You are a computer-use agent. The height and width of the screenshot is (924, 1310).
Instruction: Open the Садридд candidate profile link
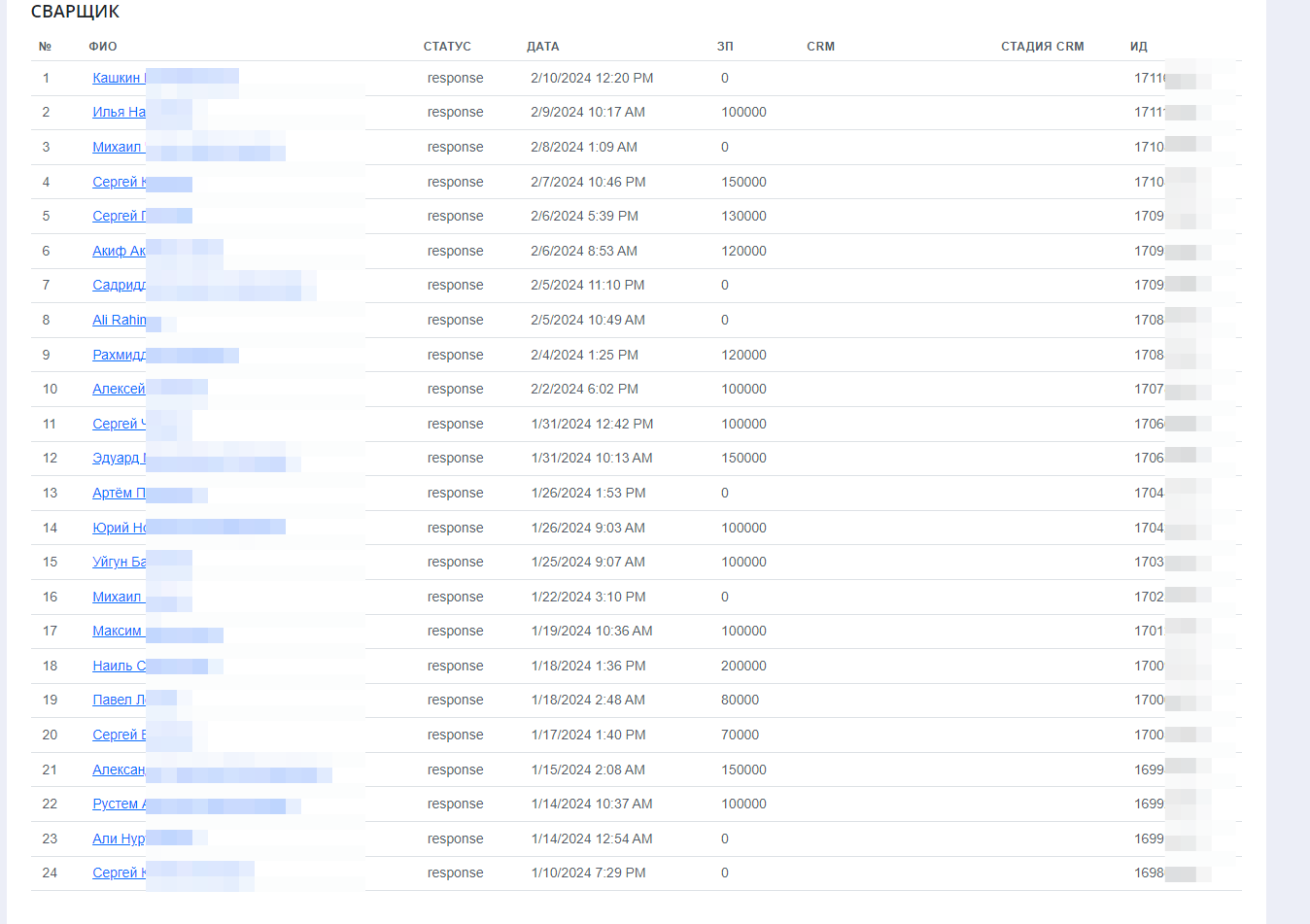(x=119, y=286)
